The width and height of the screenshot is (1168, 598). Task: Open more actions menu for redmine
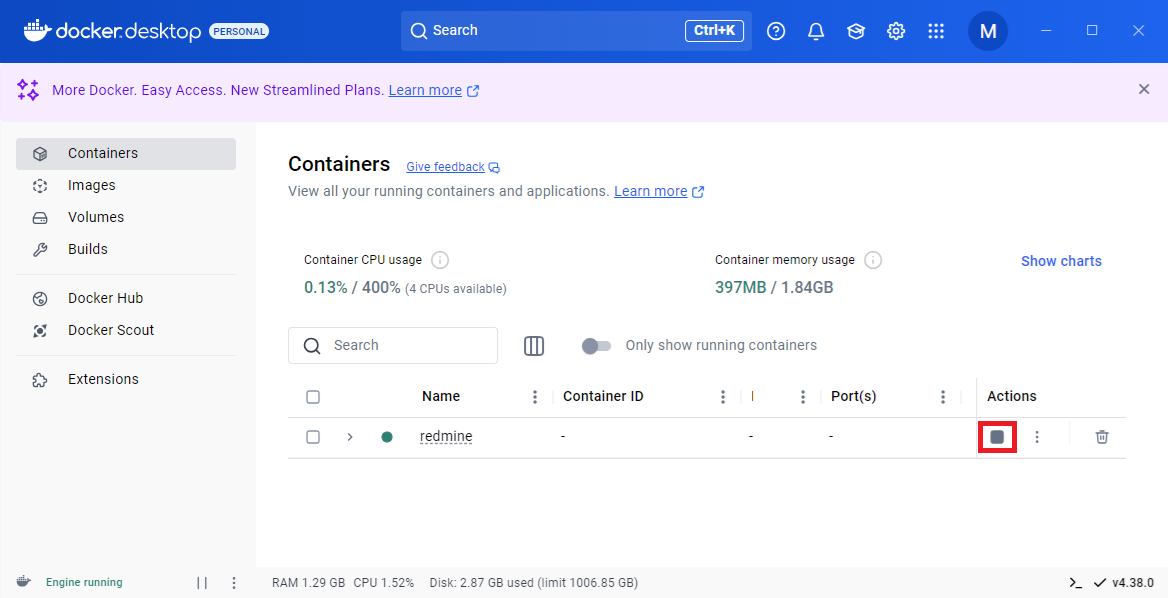[x=1037, y=437]
